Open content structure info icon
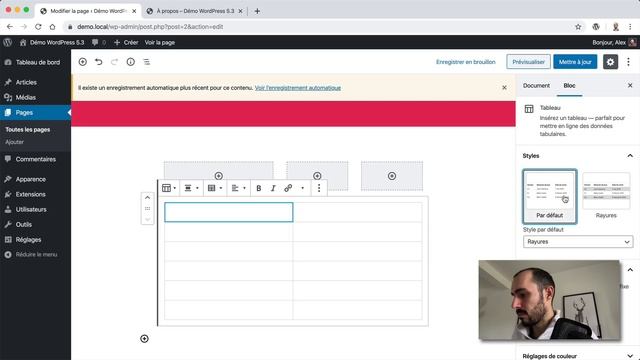The height and width of the screenshot is (360, 640). tap(131, 62)
